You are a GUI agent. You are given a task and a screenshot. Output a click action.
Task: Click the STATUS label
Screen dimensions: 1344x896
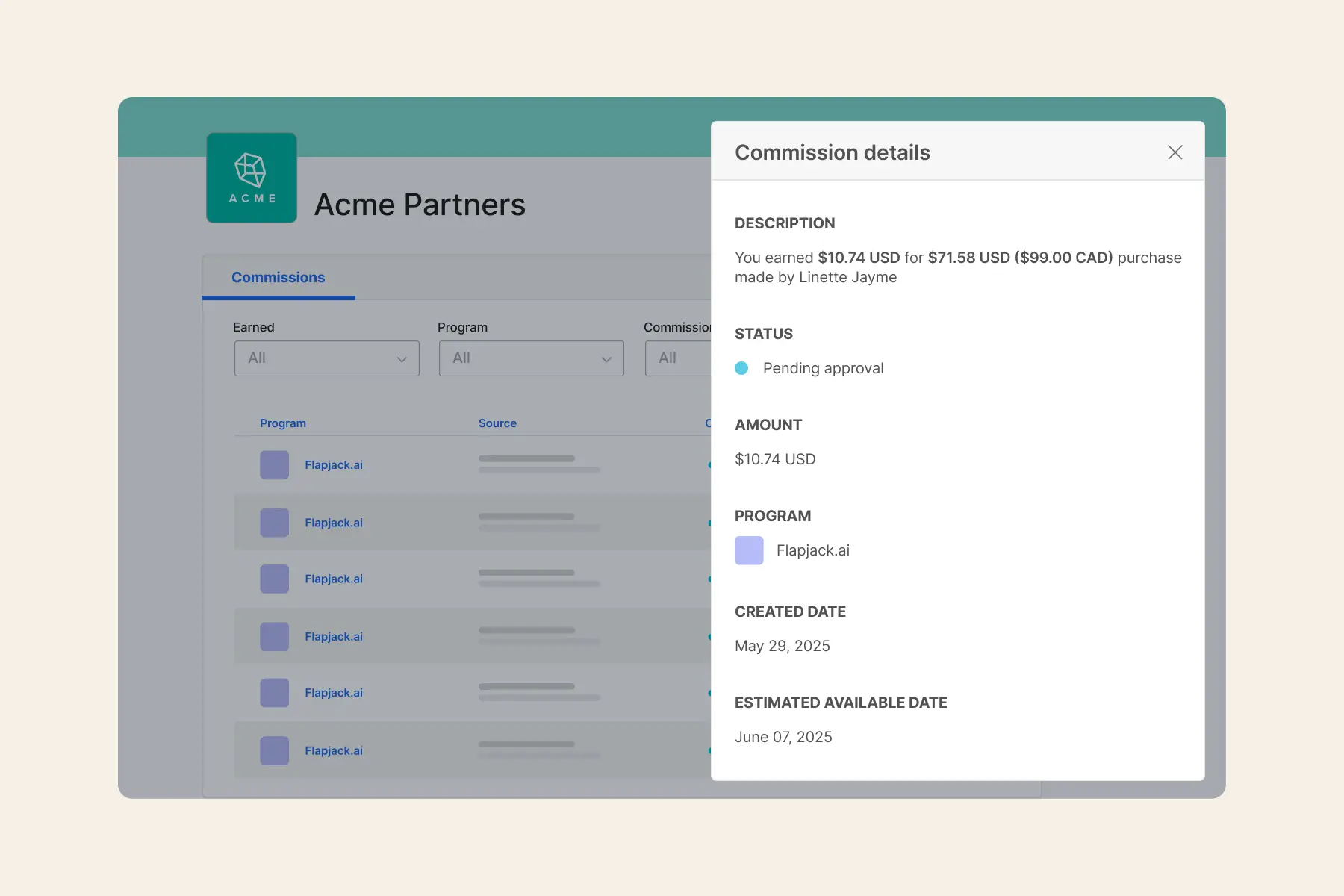(x=764, y=334)
